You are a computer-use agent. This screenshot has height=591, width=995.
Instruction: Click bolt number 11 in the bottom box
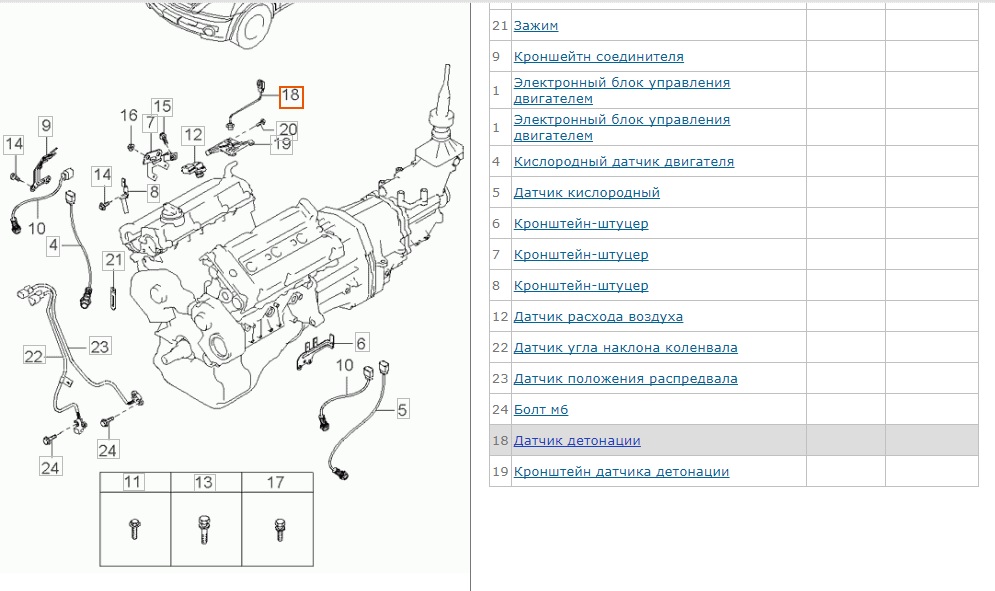(x=133, y=482)
